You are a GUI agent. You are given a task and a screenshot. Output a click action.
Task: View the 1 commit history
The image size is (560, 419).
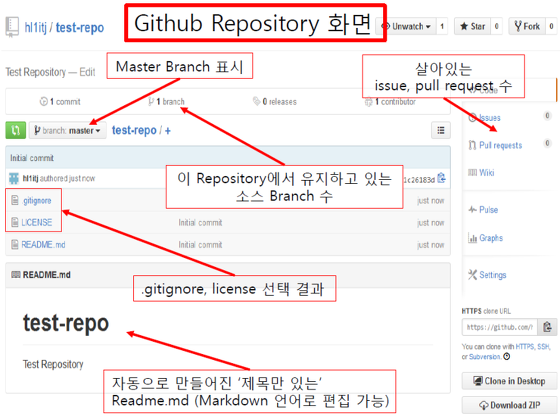(60, 102)
